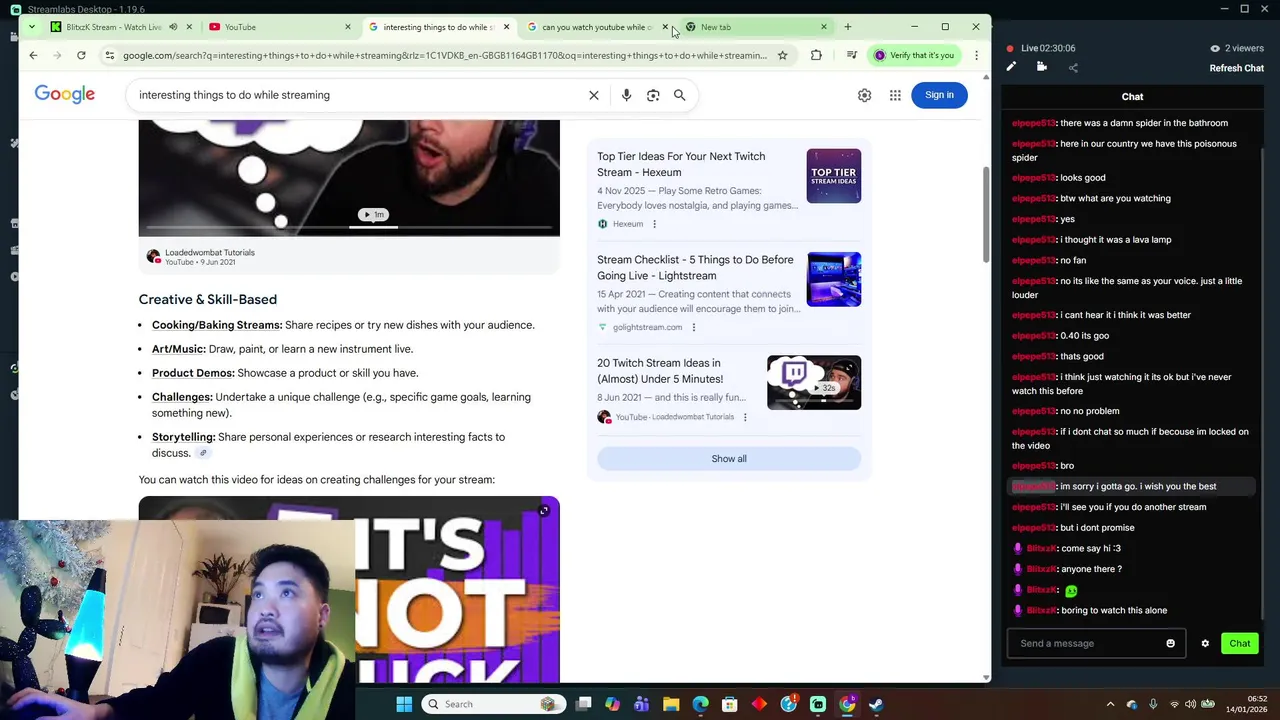Image resolution: width=1280 pixels, height=720 pixels.
Task: Click the green Chat send button
Action: click(x=1240, y=643)
